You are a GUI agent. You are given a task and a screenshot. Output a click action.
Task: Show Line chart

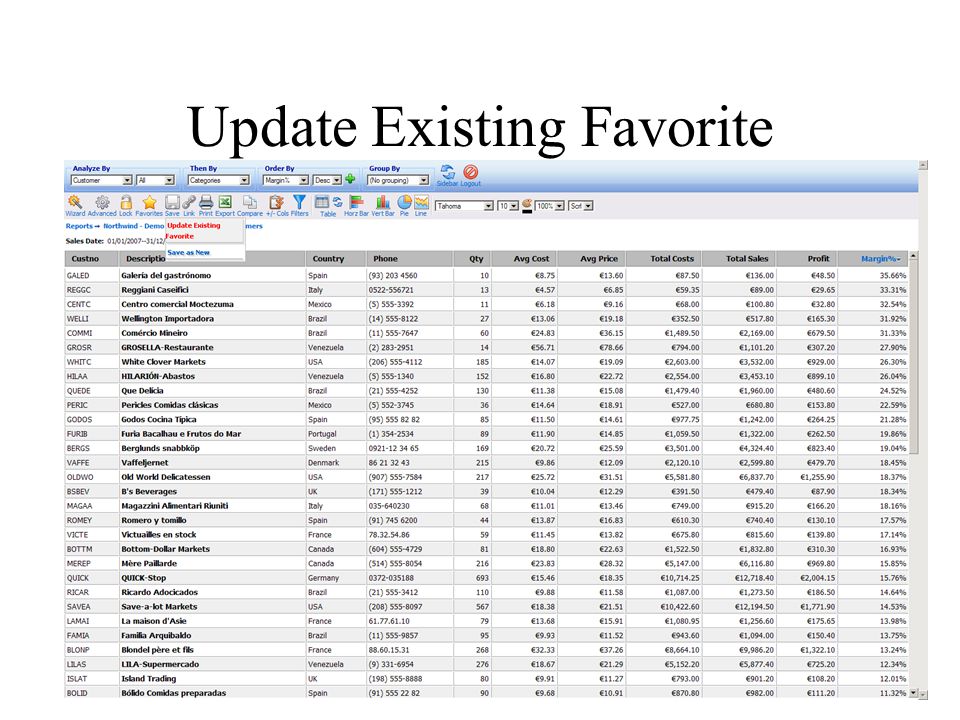(421, 205)
